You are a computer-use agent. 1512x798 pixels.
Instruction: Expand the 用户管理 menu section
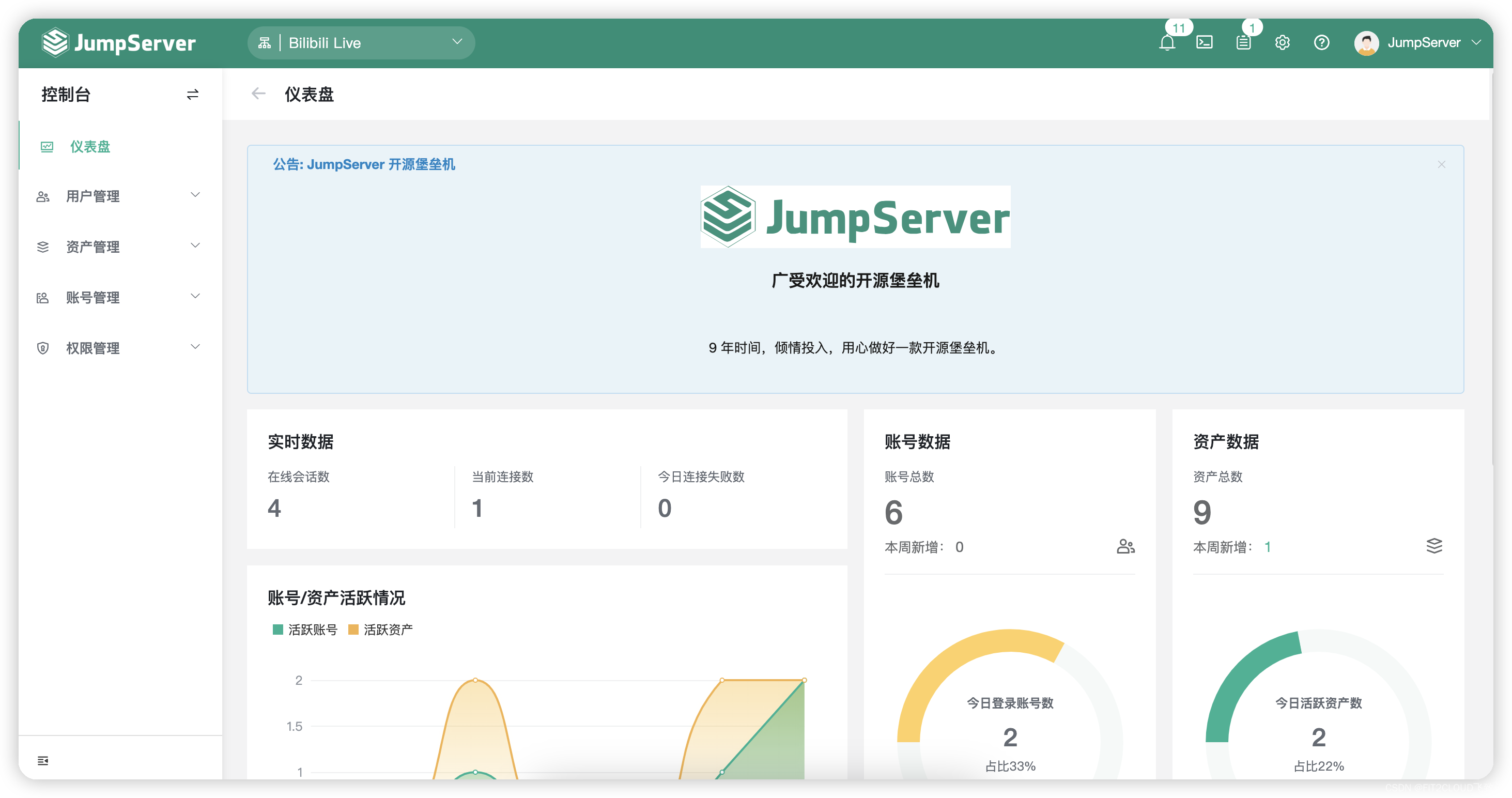94,196
